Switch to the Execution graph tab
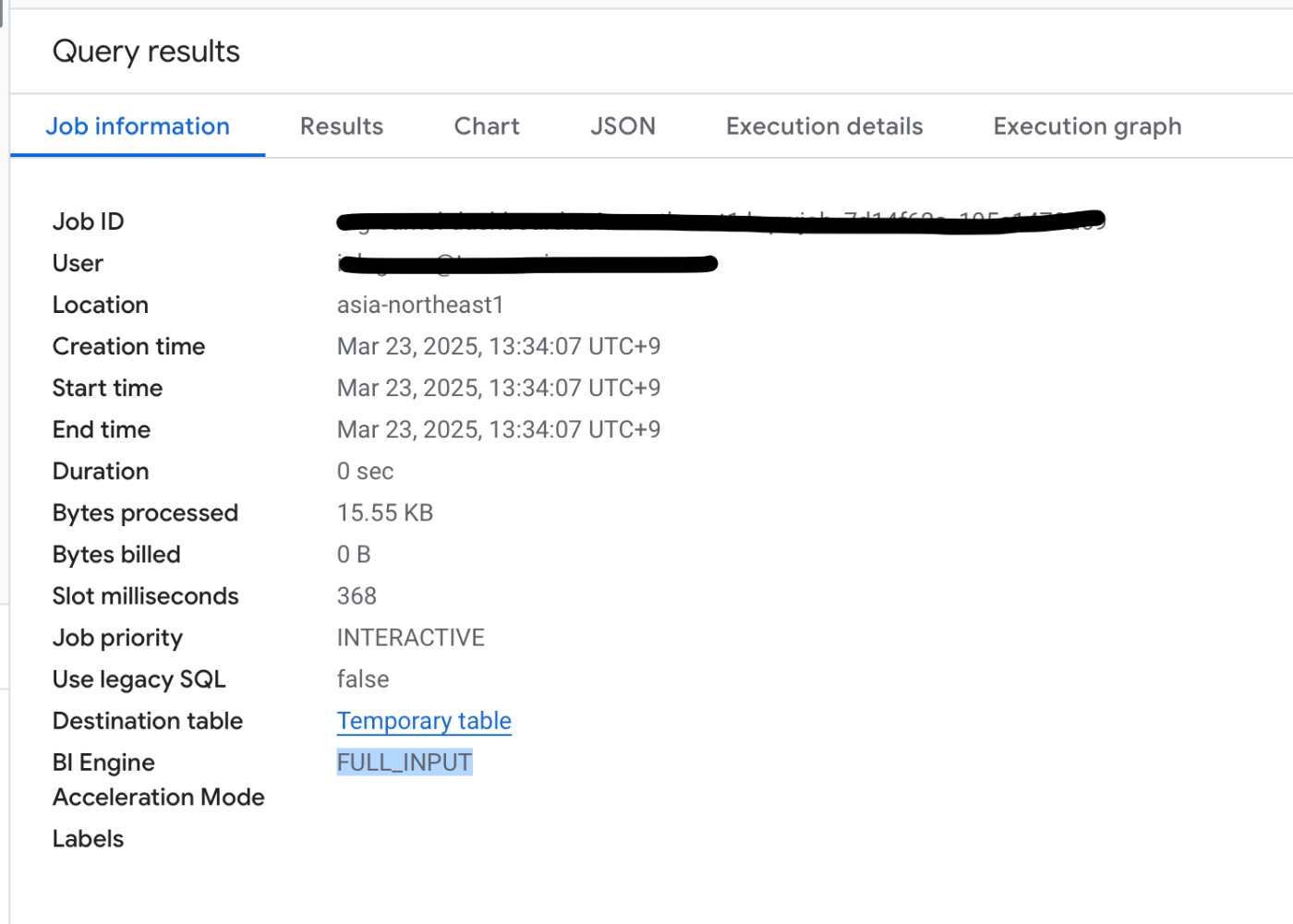The width and height of the screenshot is (1293, 924). tap(1087, 126)
